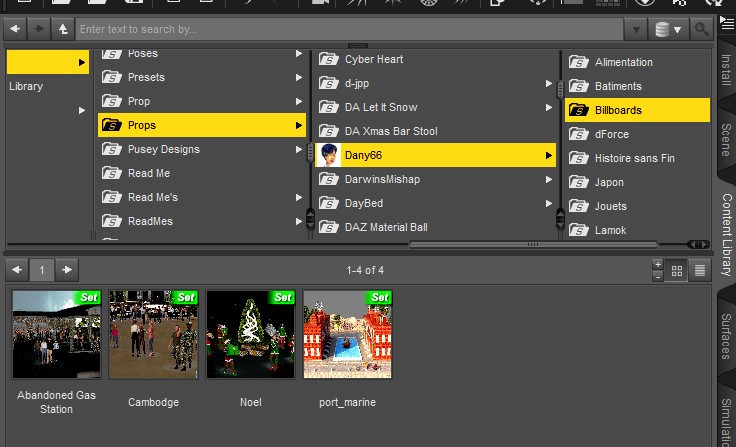Screen dimensions: 736x447
Task: Open the Surfaces tab
Action: click(x=726, y=336)
